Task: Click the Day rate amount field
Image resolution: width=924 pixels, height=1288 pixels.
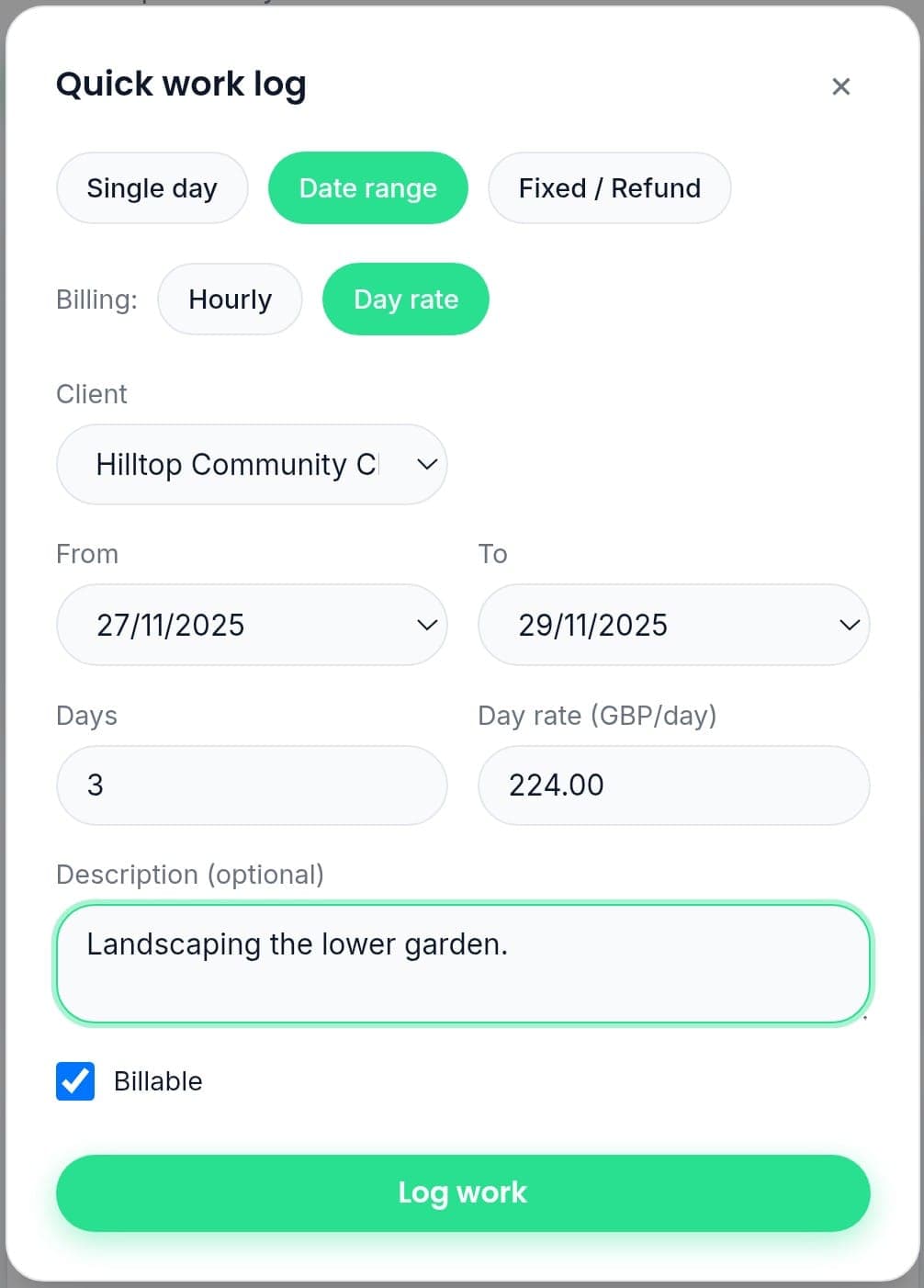Action: (x=673, y=785)
